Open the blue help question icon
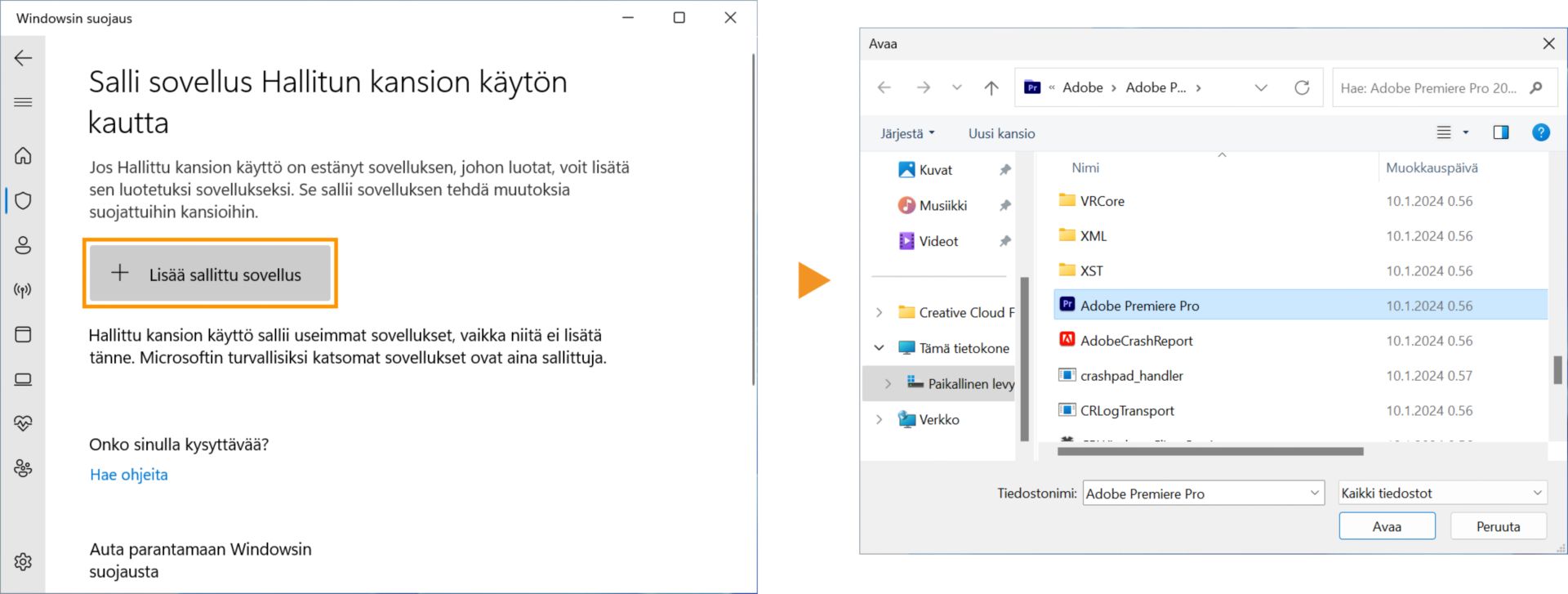 1540,132
